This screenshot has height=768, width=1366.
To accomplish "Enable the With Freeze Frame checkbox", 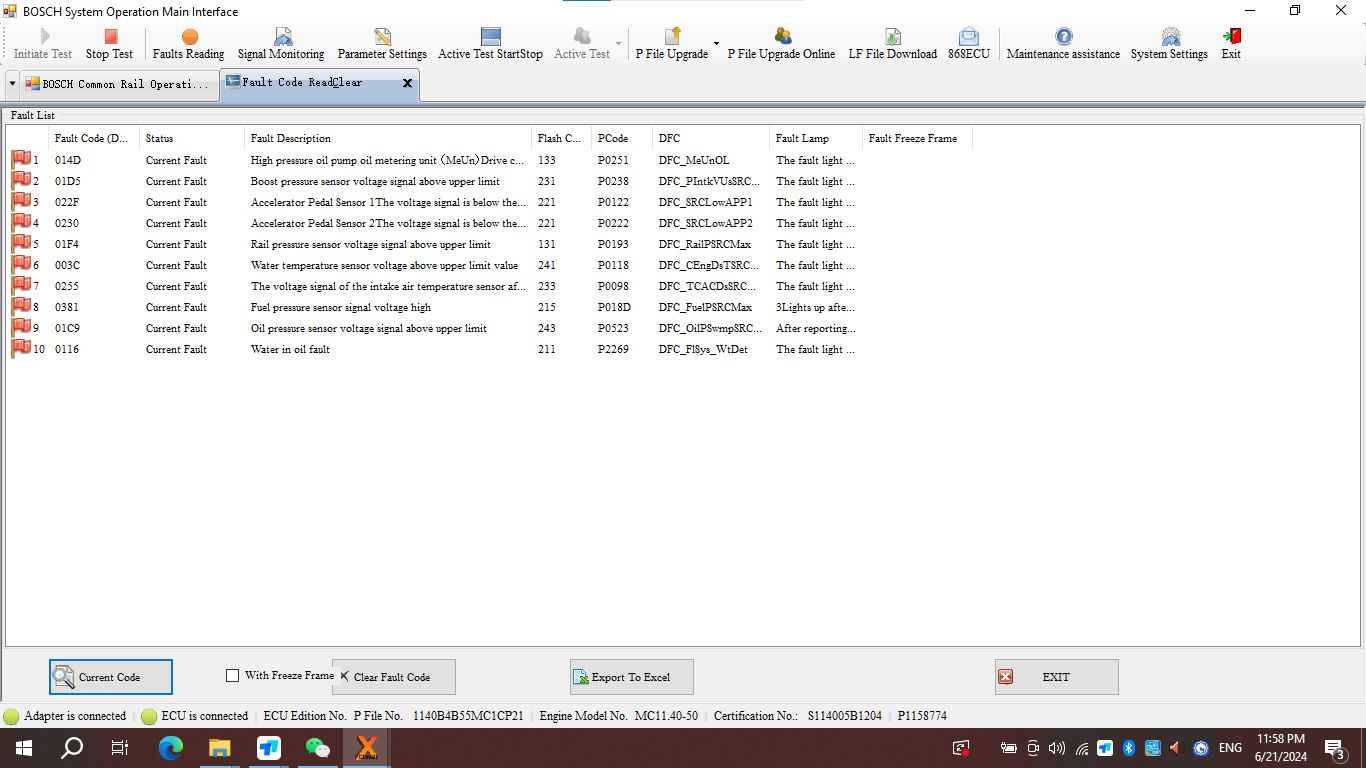I will pos(233,676).
